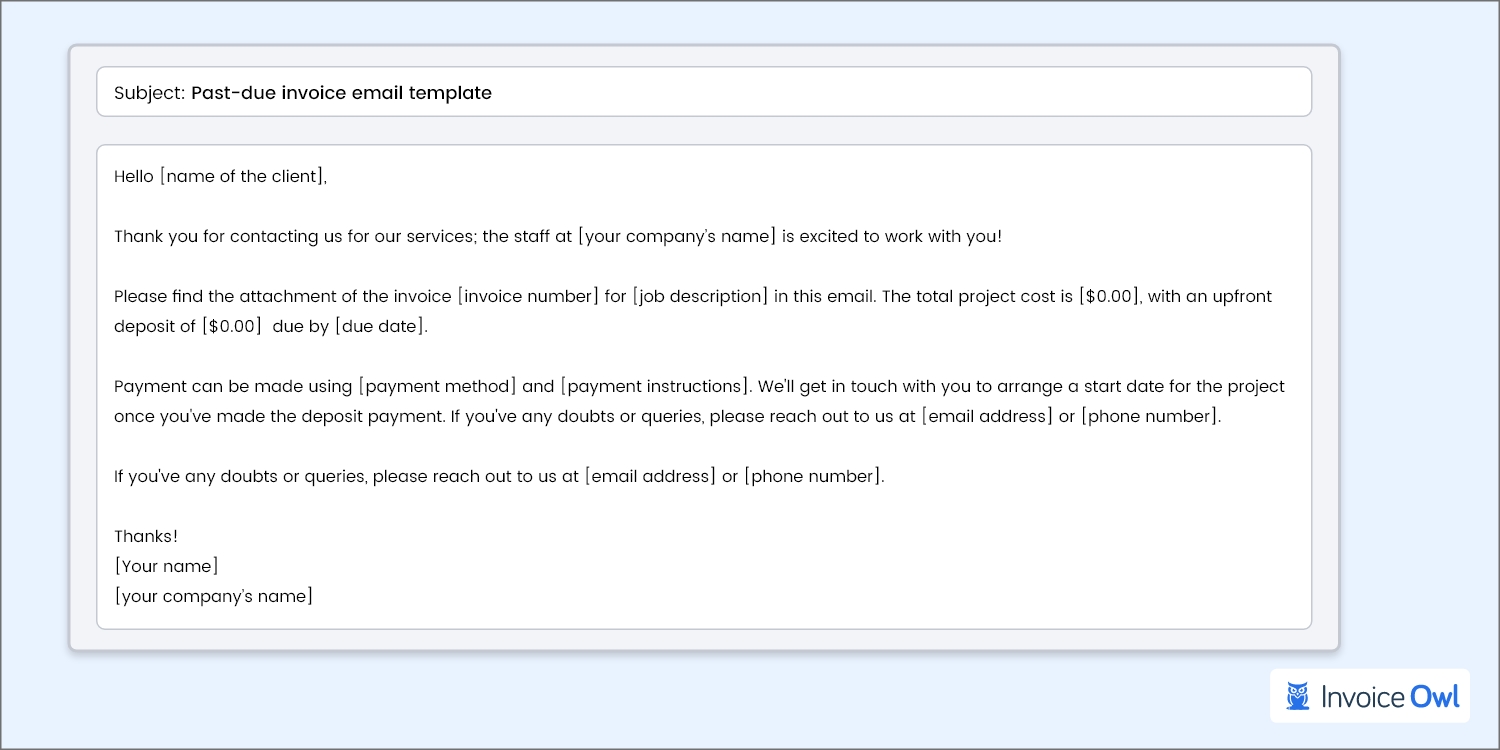
Task: Click the "Subject:" label
Action: pyautogui.click(x=149, y=93)
